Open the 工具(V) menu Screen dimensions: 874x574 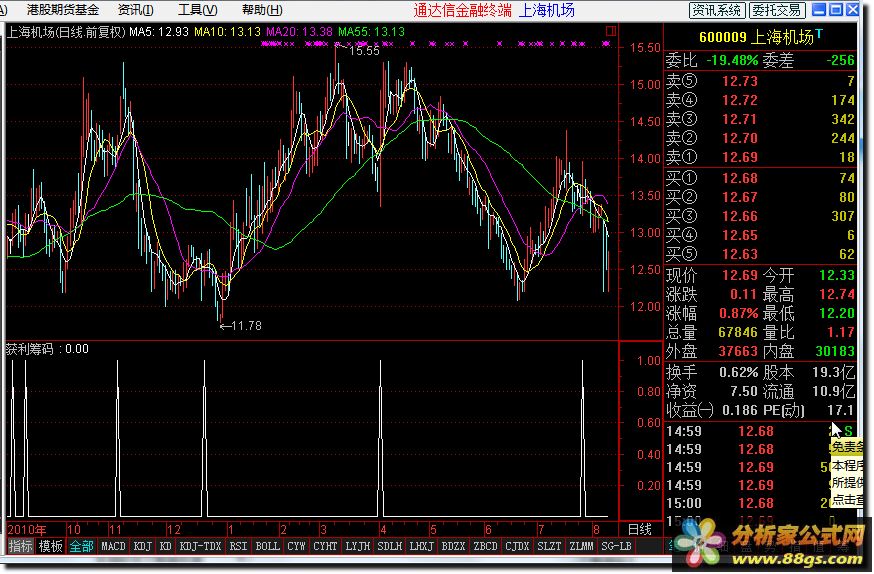tap(197, 9)
